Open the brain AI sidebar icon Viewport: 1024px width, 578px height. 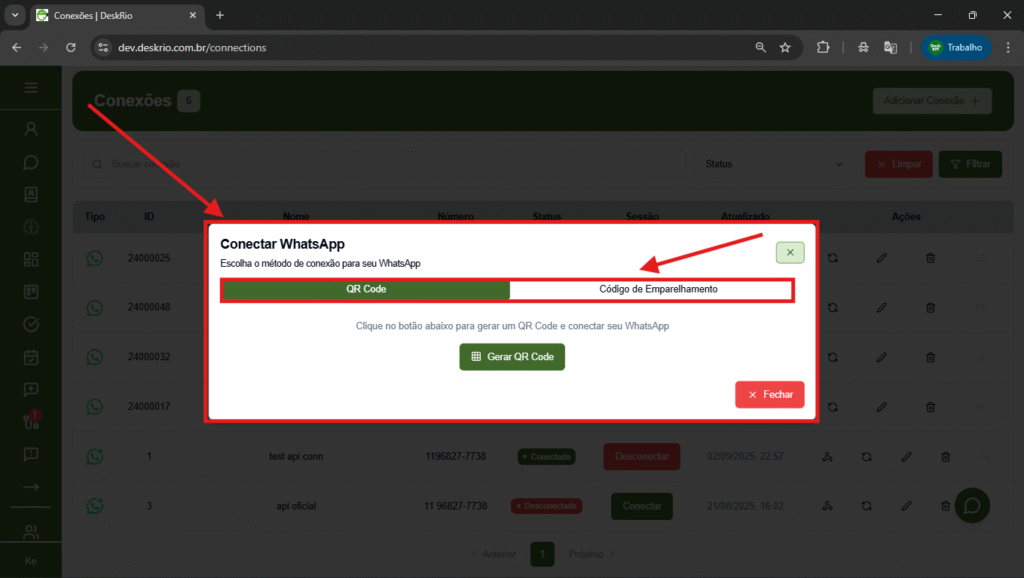(x=31, y=227)
